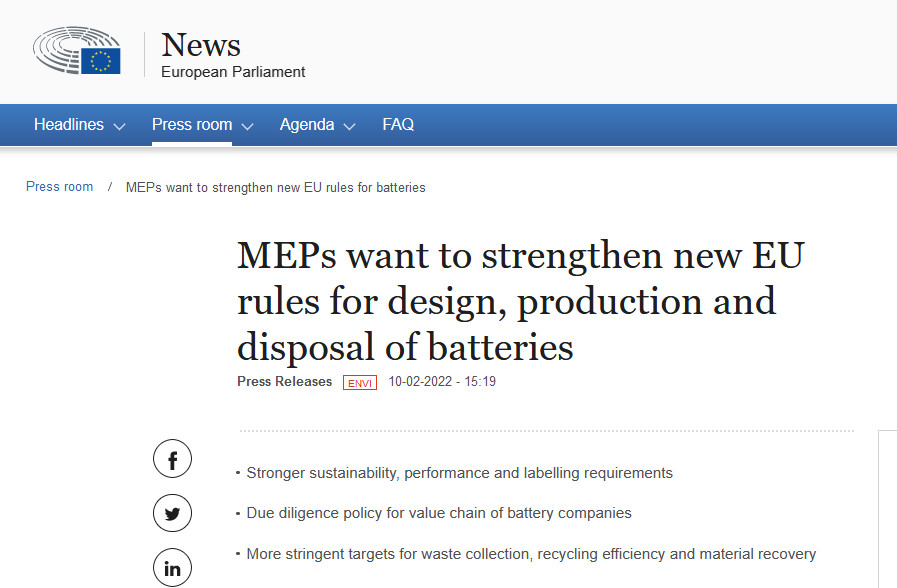This screenshot has height=588, width=897.
Task: Select the Agenda label in navigation bar
Action: [307, 125]
